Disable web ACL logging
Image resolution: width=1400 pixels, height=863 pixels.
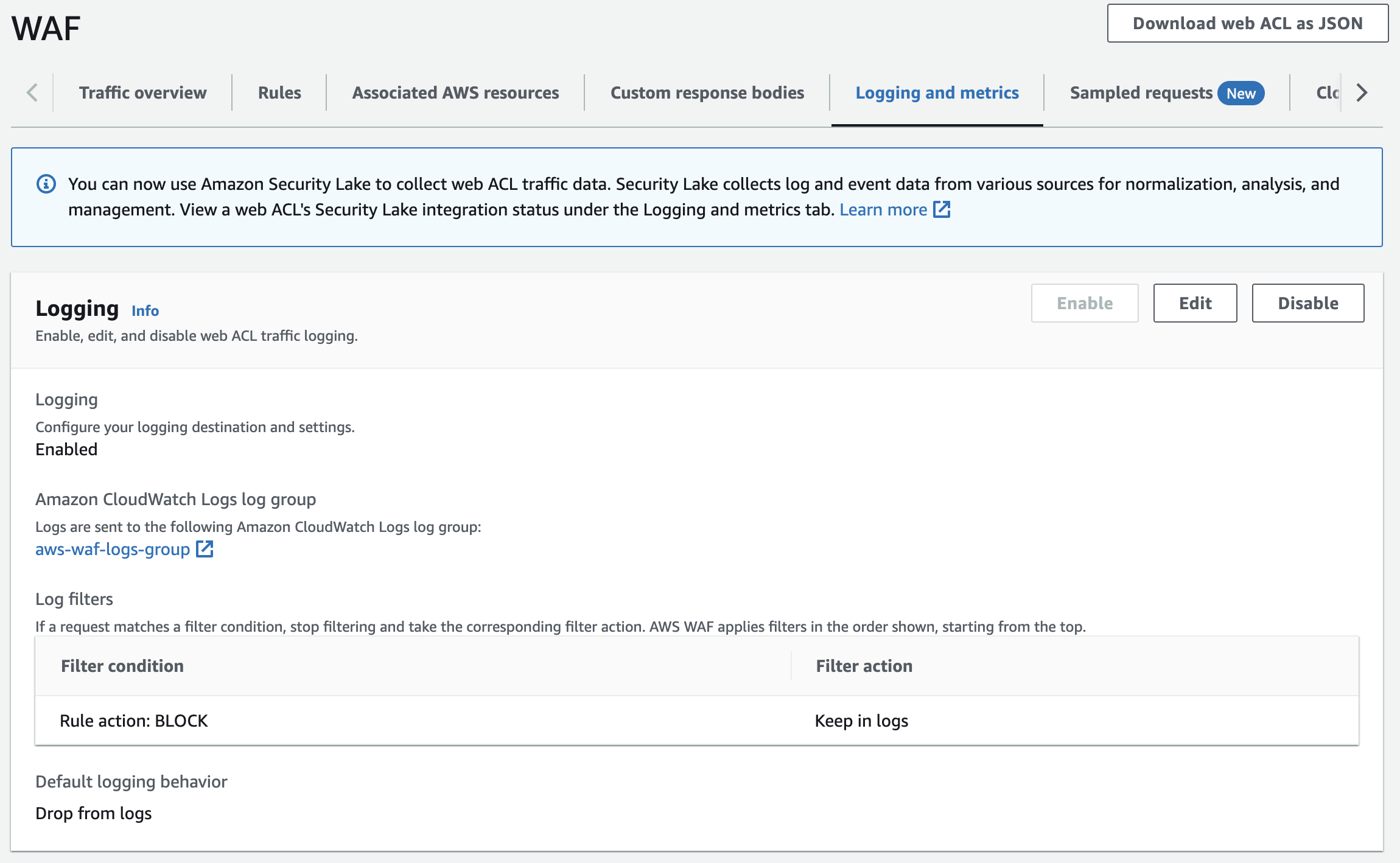(x=1307, y=303)
